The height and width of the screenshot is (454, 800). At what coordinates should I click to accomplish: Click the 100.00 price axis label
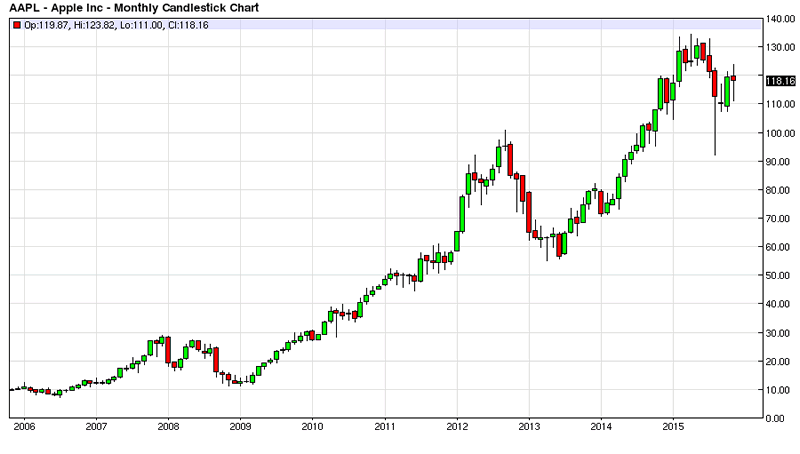[x=781, y=133]
